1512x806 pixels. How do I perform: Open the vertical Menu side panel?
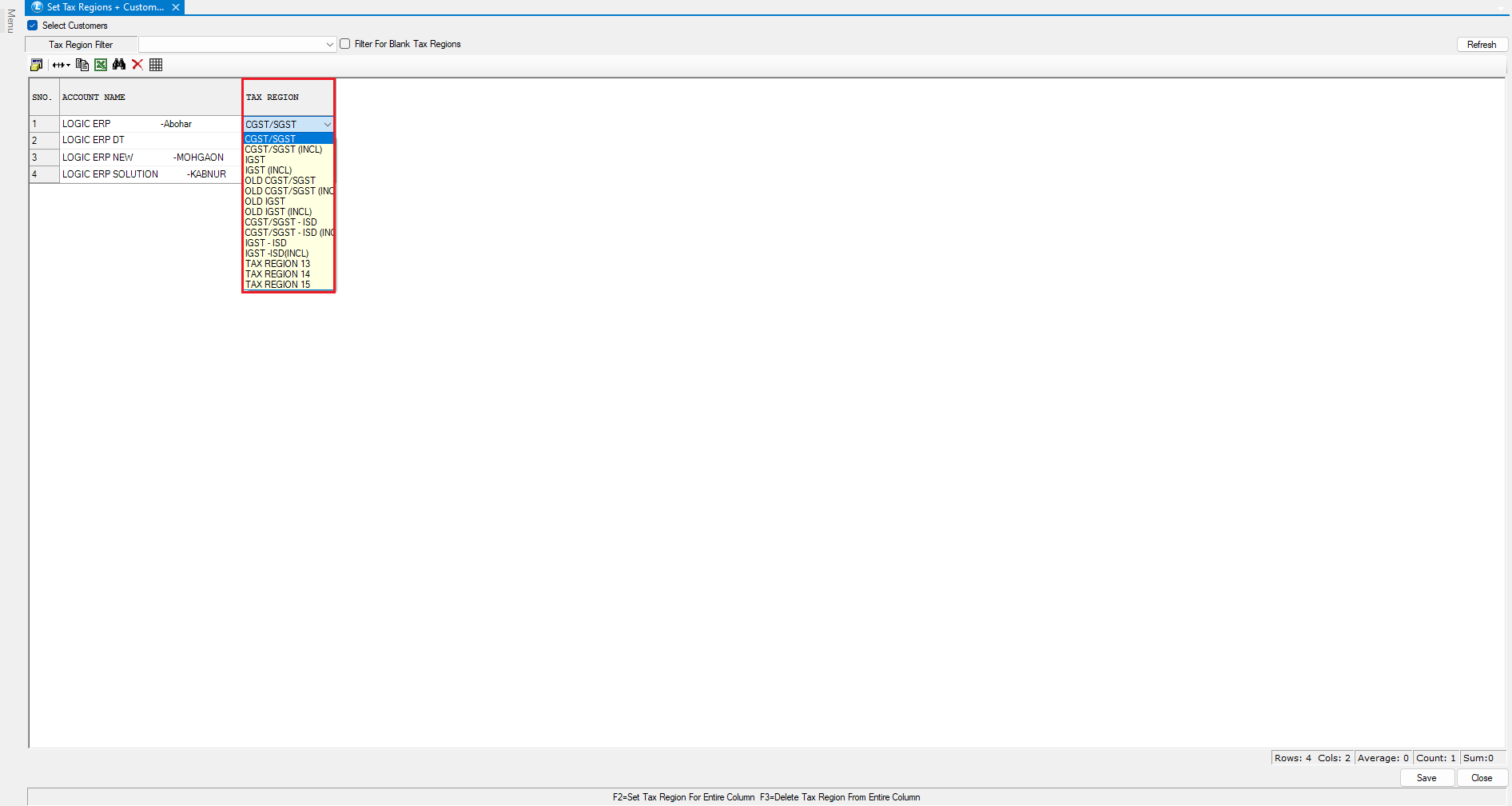pyautogui.click(x=10, y=22)
